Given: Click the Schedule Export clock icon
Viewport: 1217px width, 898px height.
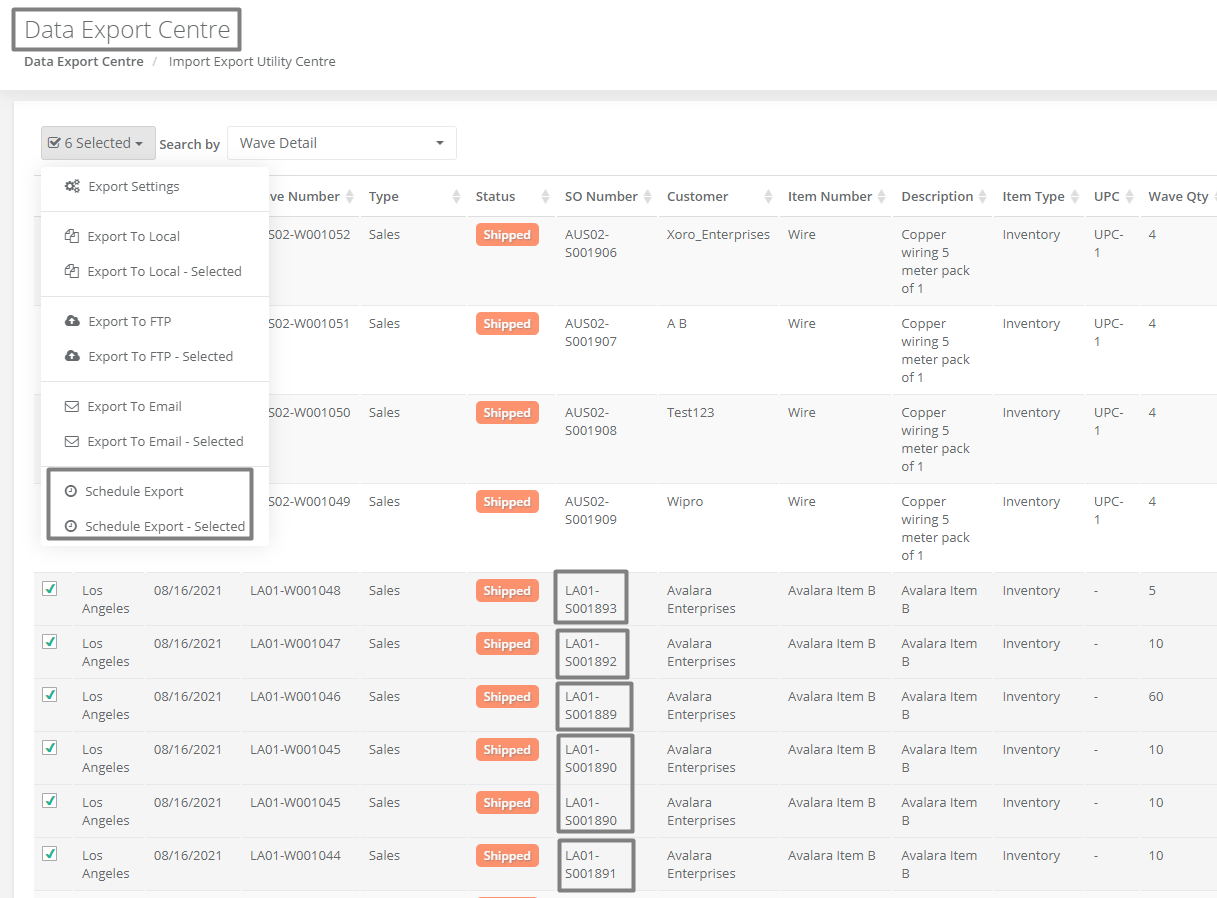Looking at the screenshot, I should 71,492.
